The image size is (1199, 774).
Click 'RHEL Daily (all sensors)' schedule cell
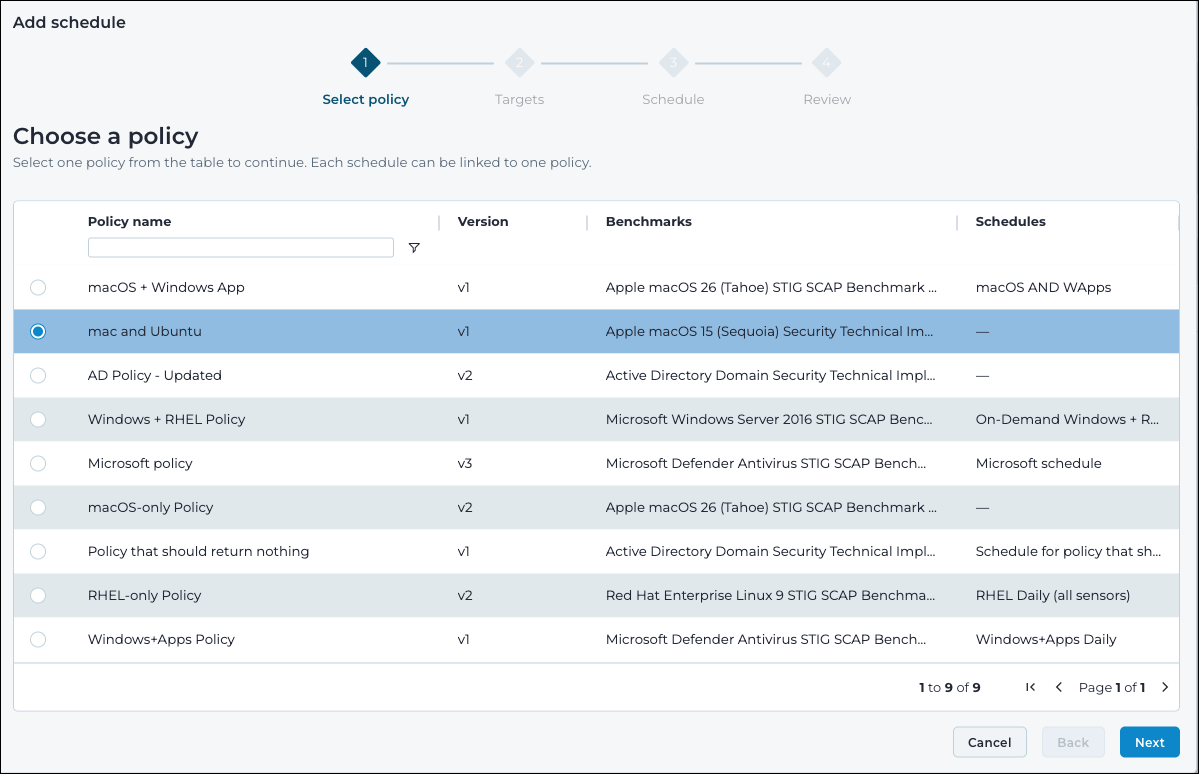coord(1053,595)
